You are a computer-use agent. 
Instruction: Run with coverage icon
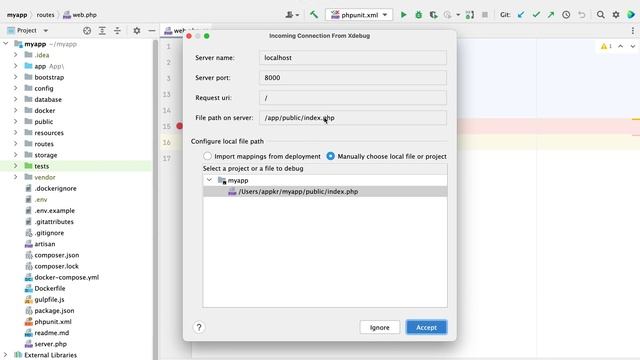coord(433,15)
